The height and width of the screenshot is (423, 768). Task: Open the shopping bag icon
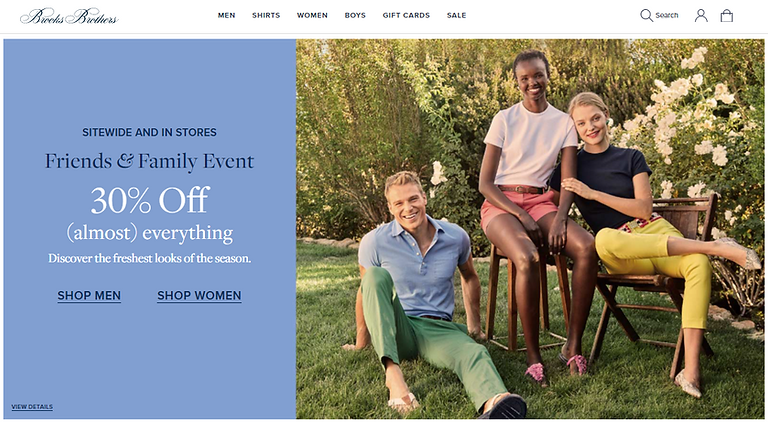coord(727,15)
